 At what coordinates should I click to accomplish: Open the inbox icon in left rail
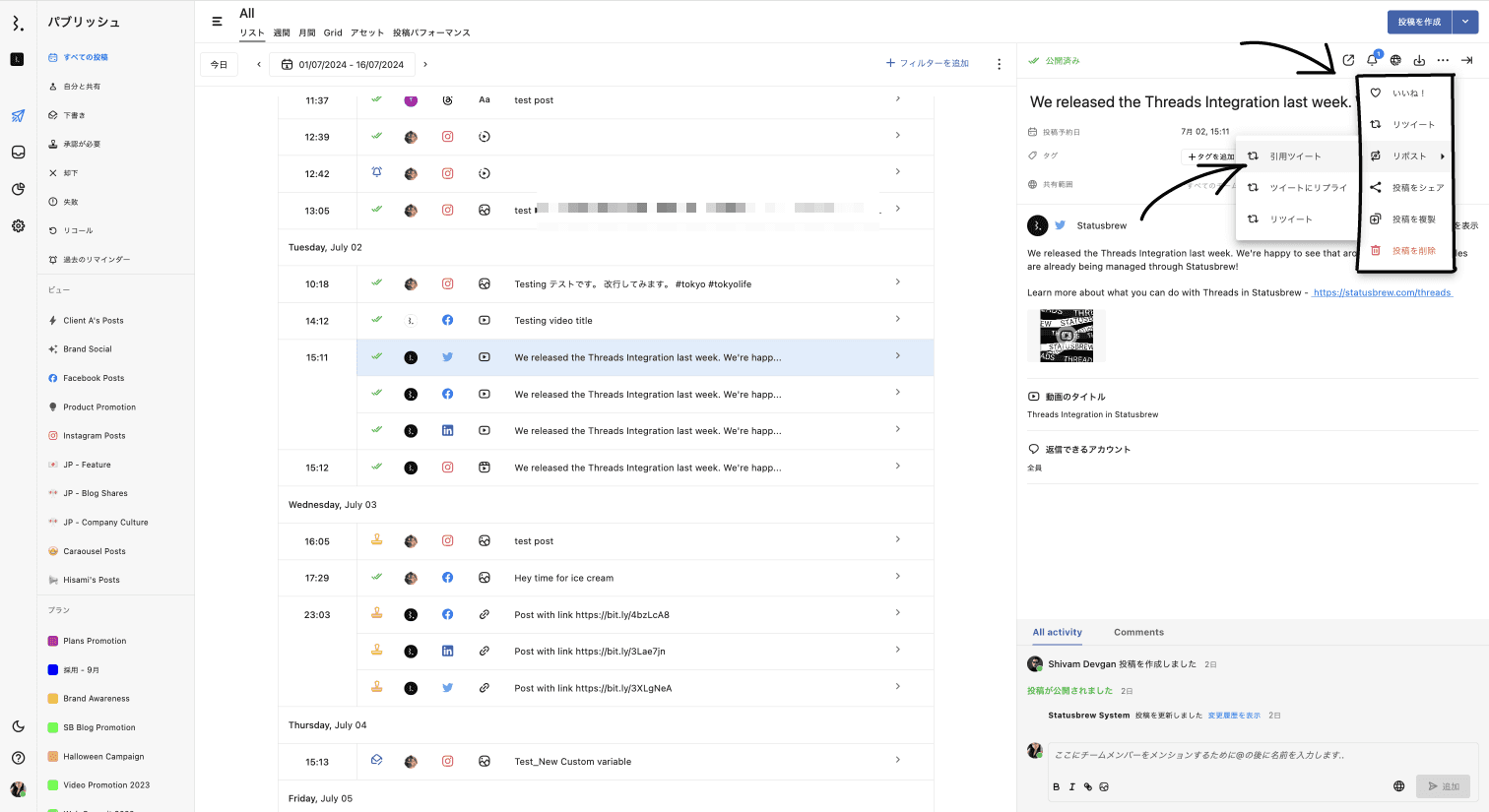coord(18,153)
